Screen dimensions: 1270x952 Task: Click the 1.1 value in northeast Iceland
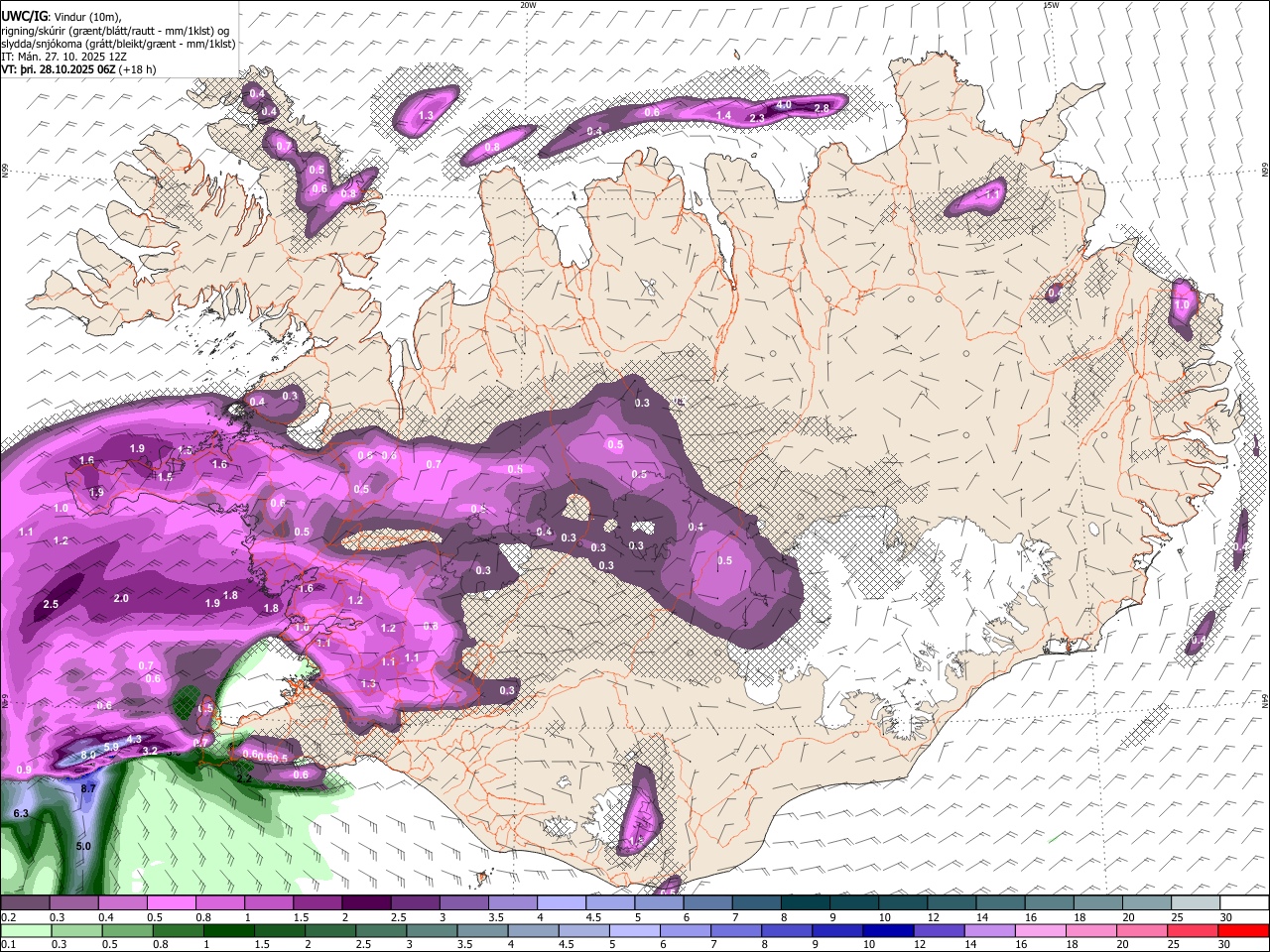tap(992, 195)
